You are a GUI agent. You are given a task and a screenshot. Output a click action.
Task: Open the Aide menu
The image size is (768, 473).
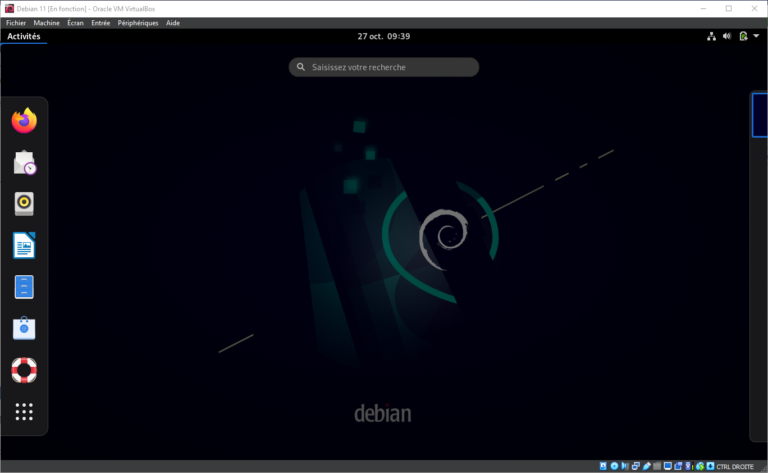[x=173, y=23]
